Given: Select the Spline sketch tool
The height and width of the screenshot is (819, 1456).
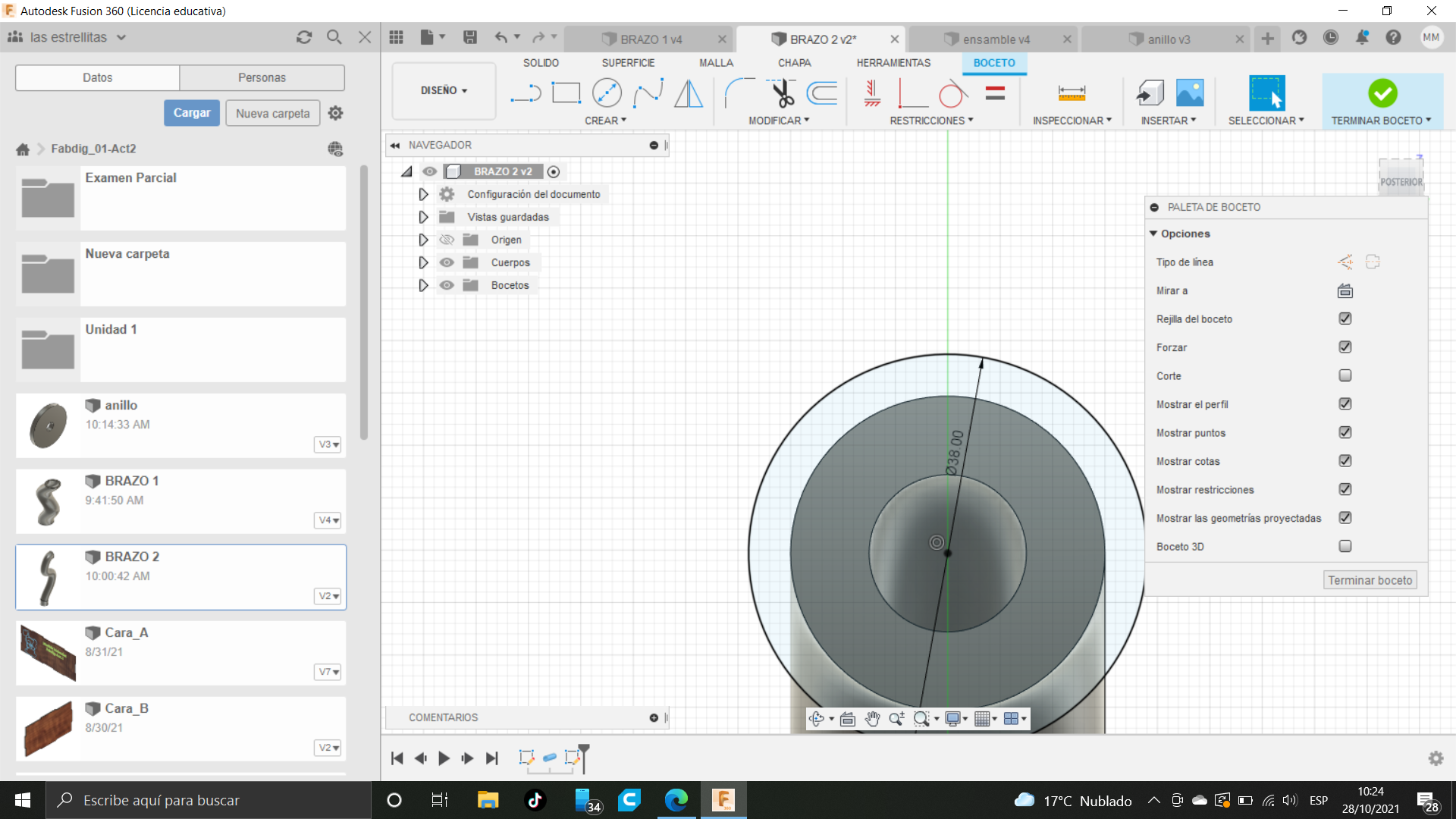Looking at the screenshot, I should tap(648, 93).
